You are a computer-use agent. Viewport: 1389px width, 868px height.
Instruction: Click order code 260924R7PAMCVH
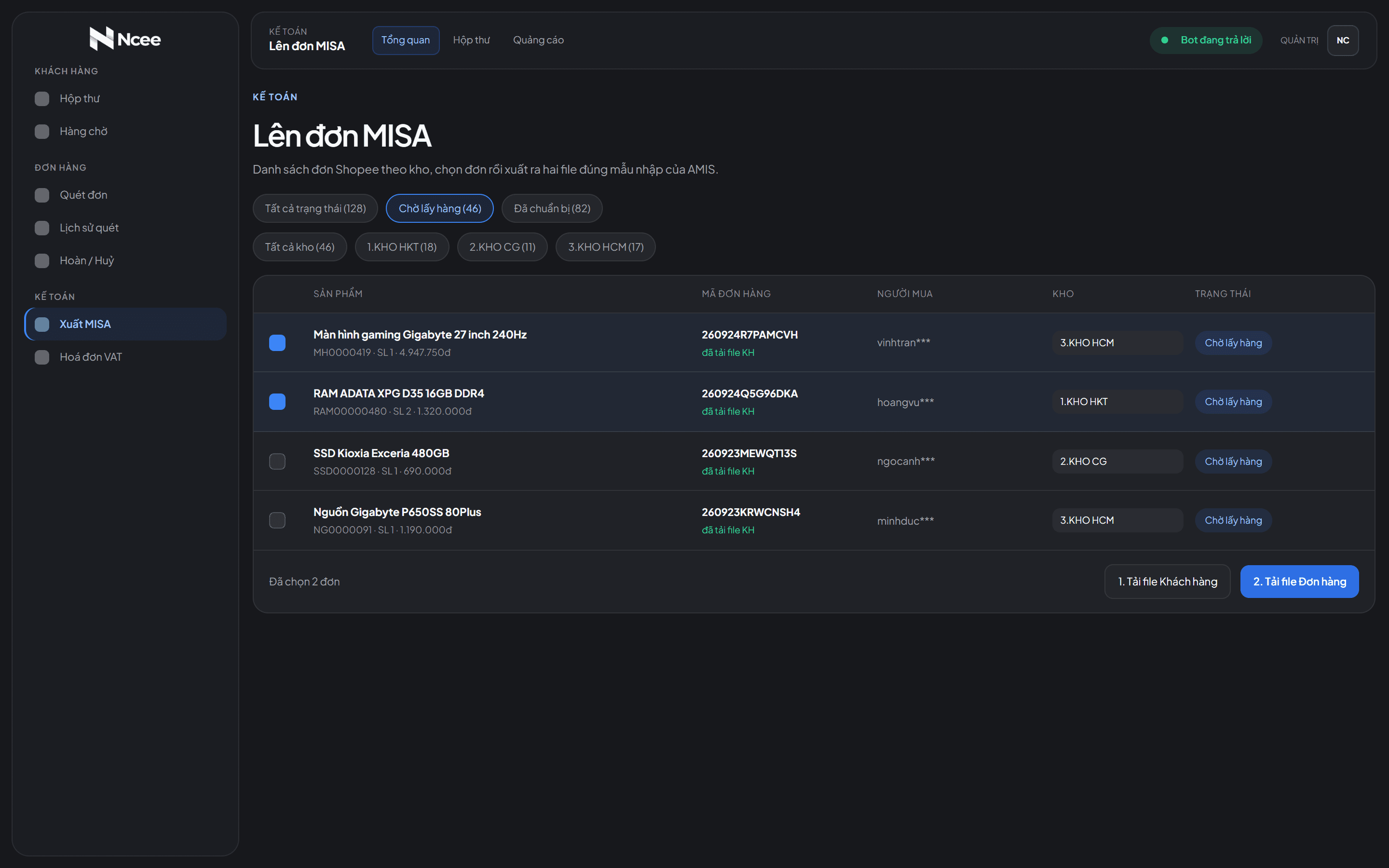tap(749, 335)
